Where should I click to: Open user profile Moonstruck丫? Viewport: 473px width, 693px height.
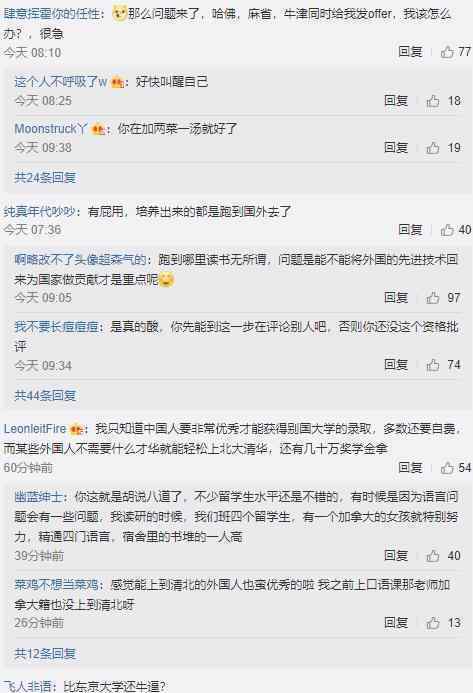tap(51, 129)
